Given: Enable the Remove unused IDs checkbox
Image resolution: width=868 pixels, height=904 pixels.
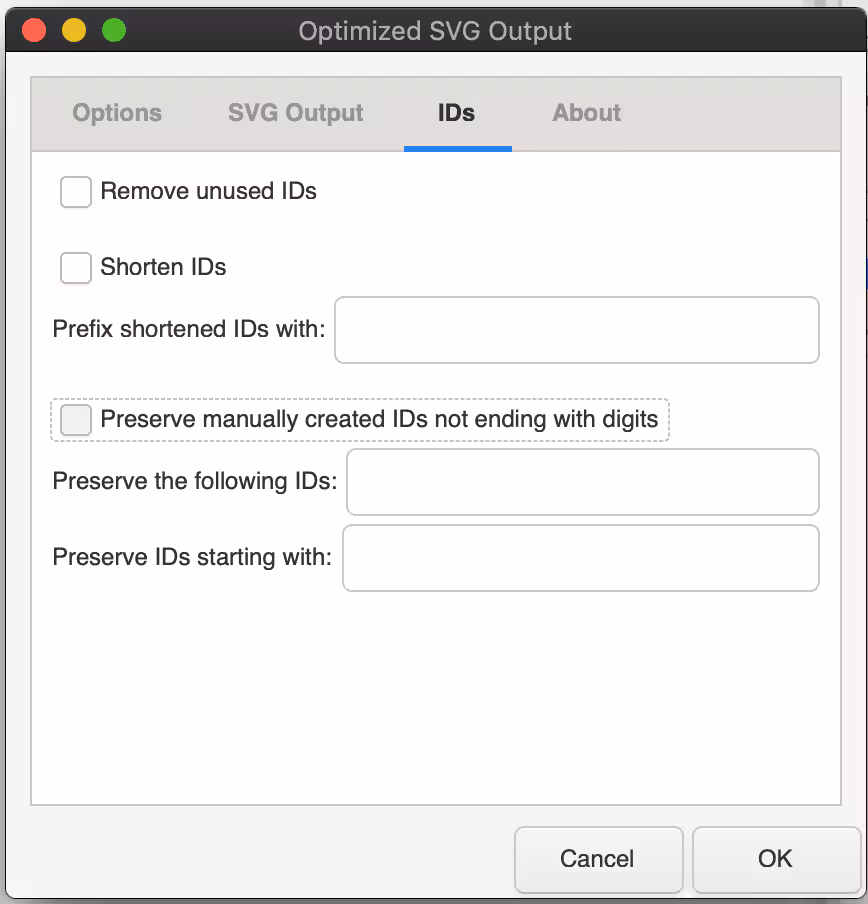Looking at the screenshot, I should pyautogui.click(x=76, y=192).
